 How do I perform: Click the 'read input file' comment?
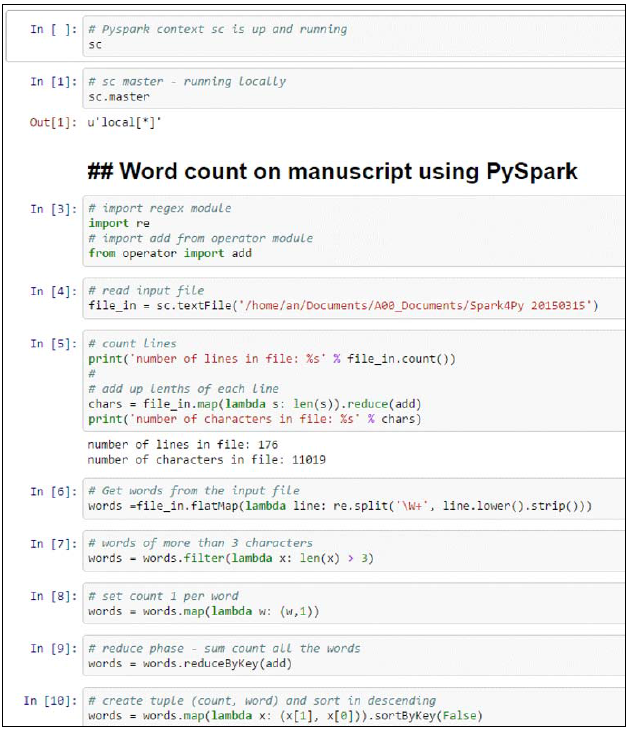click(x=146, y=291)
